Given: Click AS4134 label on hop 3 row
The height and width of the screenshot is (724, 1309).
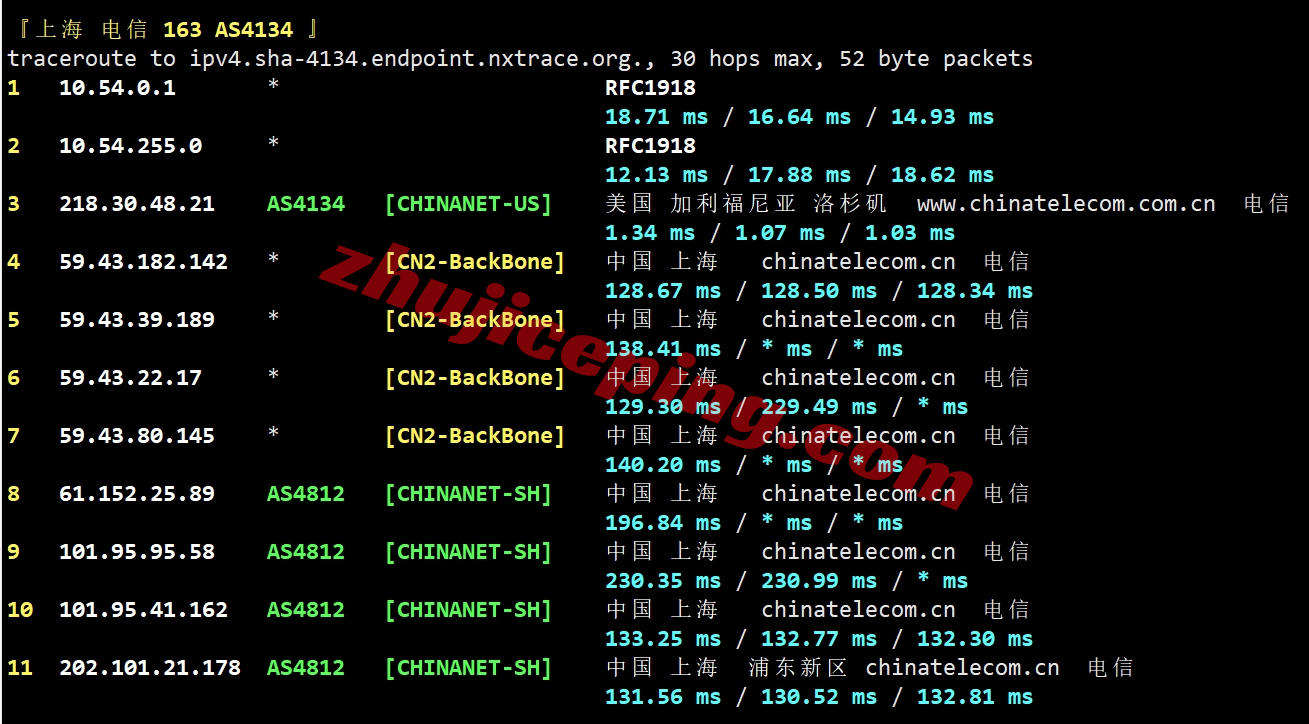Looking at the screenshot, I should pyautogui.click(x=306, y=204).
